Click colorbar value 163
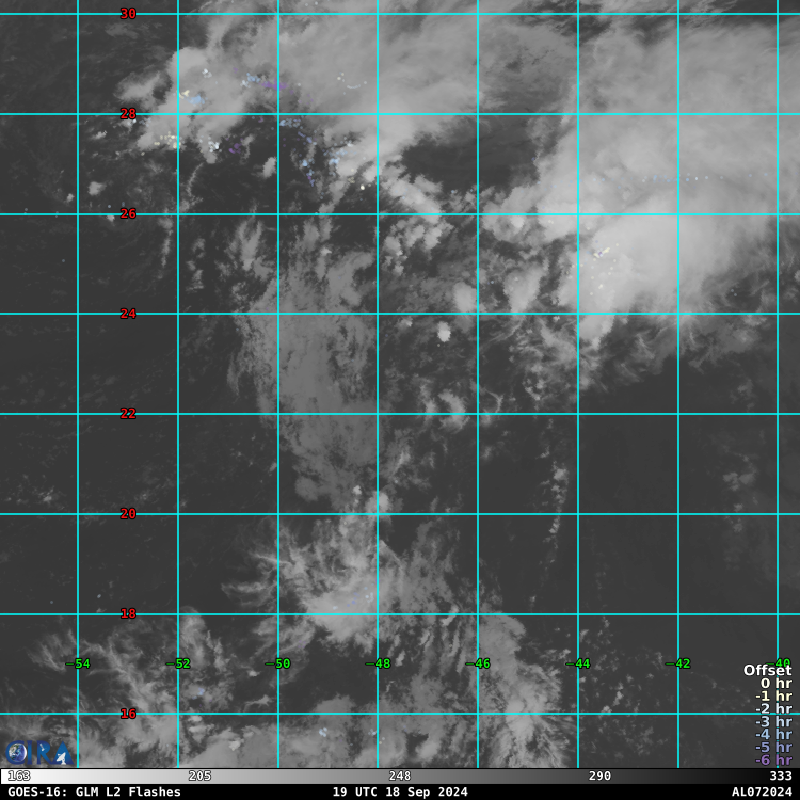Image resolution: width=800 pixels, height=800 pixels. [x=19, y=777]
